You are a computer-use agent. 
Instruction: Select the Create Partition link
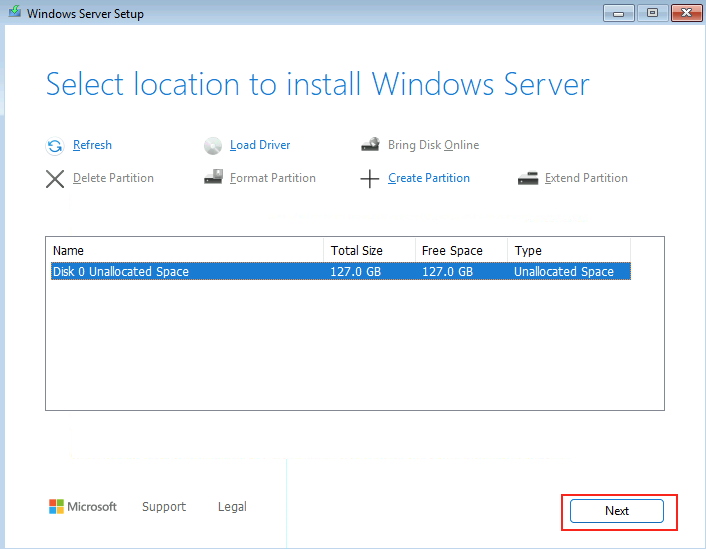point(429,178)
